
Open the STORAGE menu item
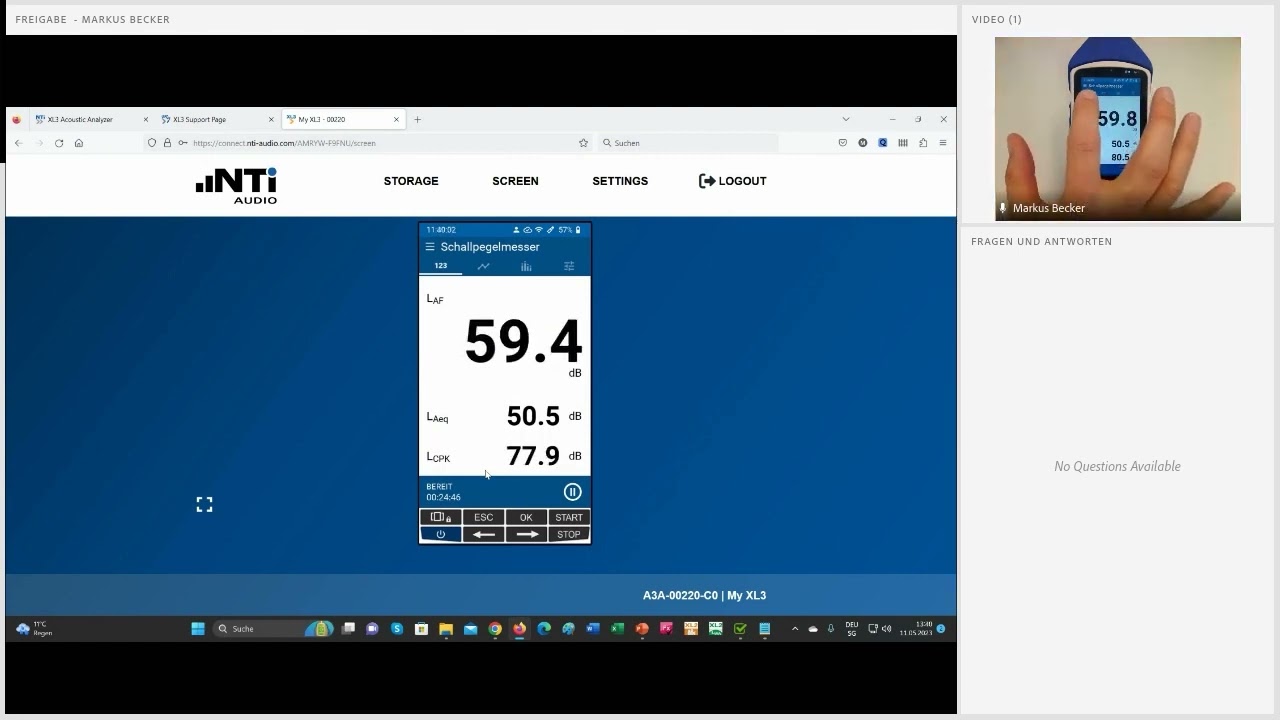411,181
